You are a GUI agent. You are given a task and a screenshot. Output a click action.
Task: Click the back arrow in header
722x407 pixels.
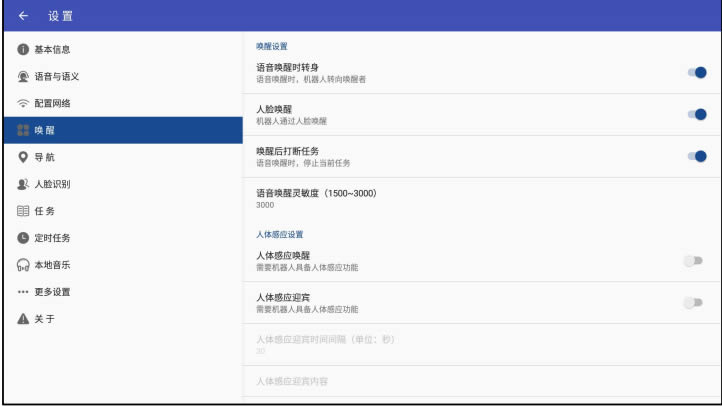[x=23, y=16]
